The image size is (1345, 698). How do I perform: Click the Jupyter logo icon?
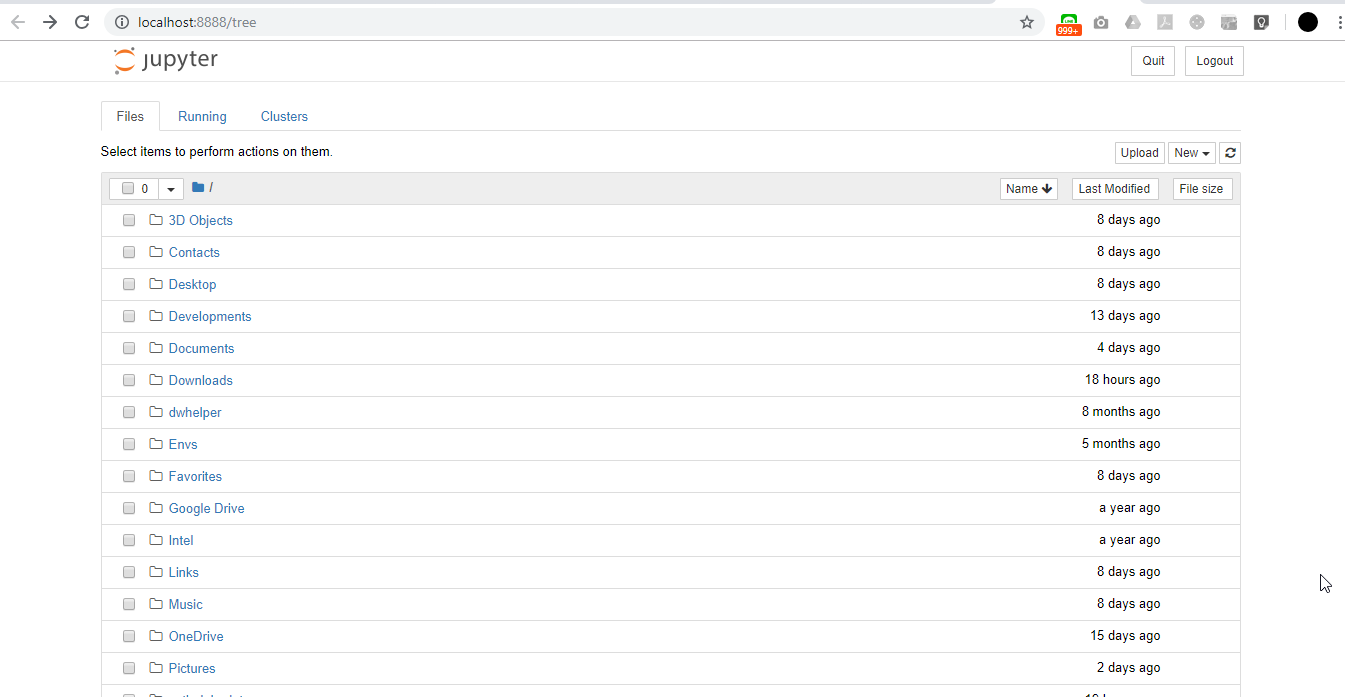(125, 60)
